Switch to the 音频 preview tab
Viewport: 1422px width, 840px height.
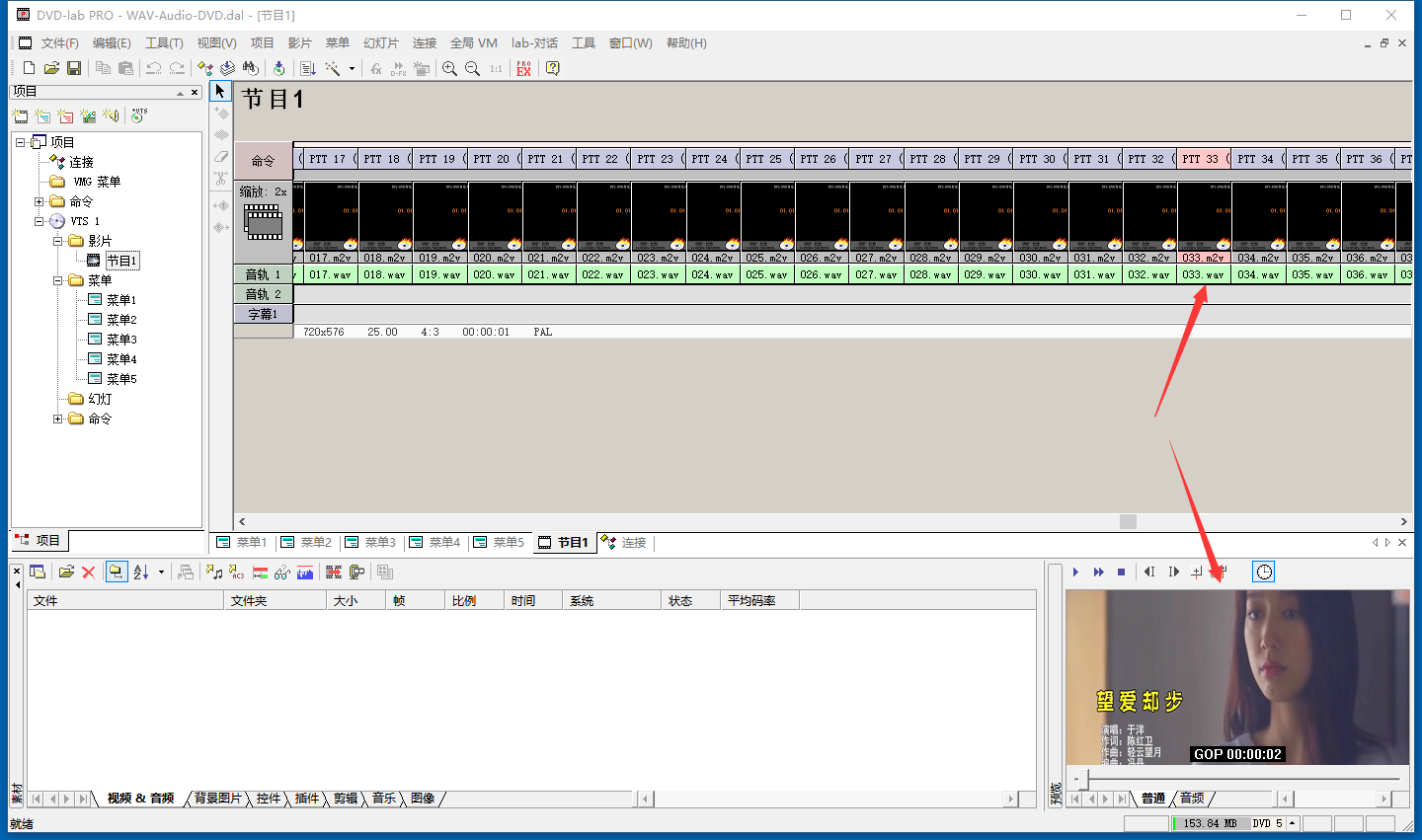point(1192,799)
